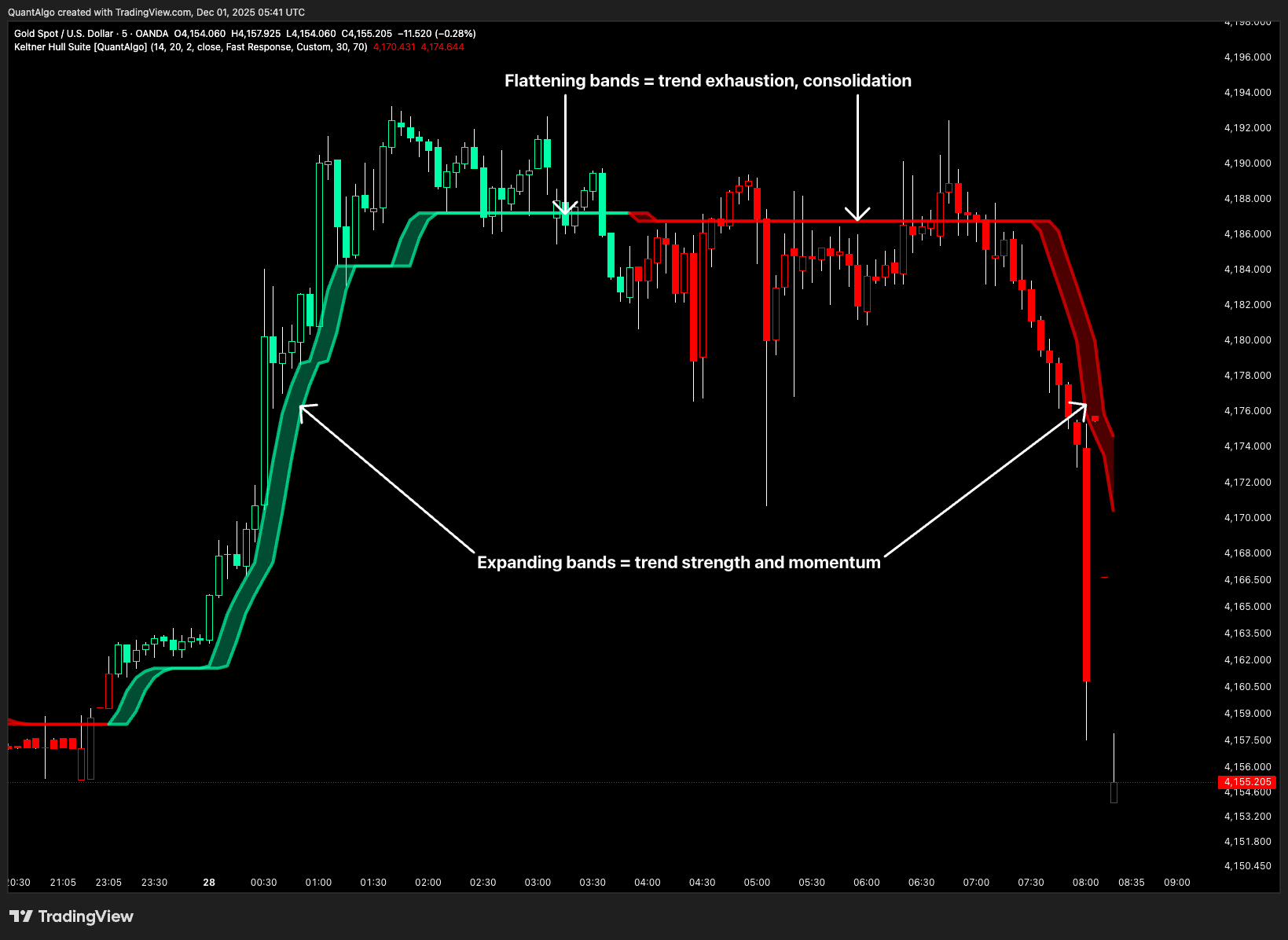Click the QuantAlgo created with TradingView.com header text

click(x=156, y=13)
